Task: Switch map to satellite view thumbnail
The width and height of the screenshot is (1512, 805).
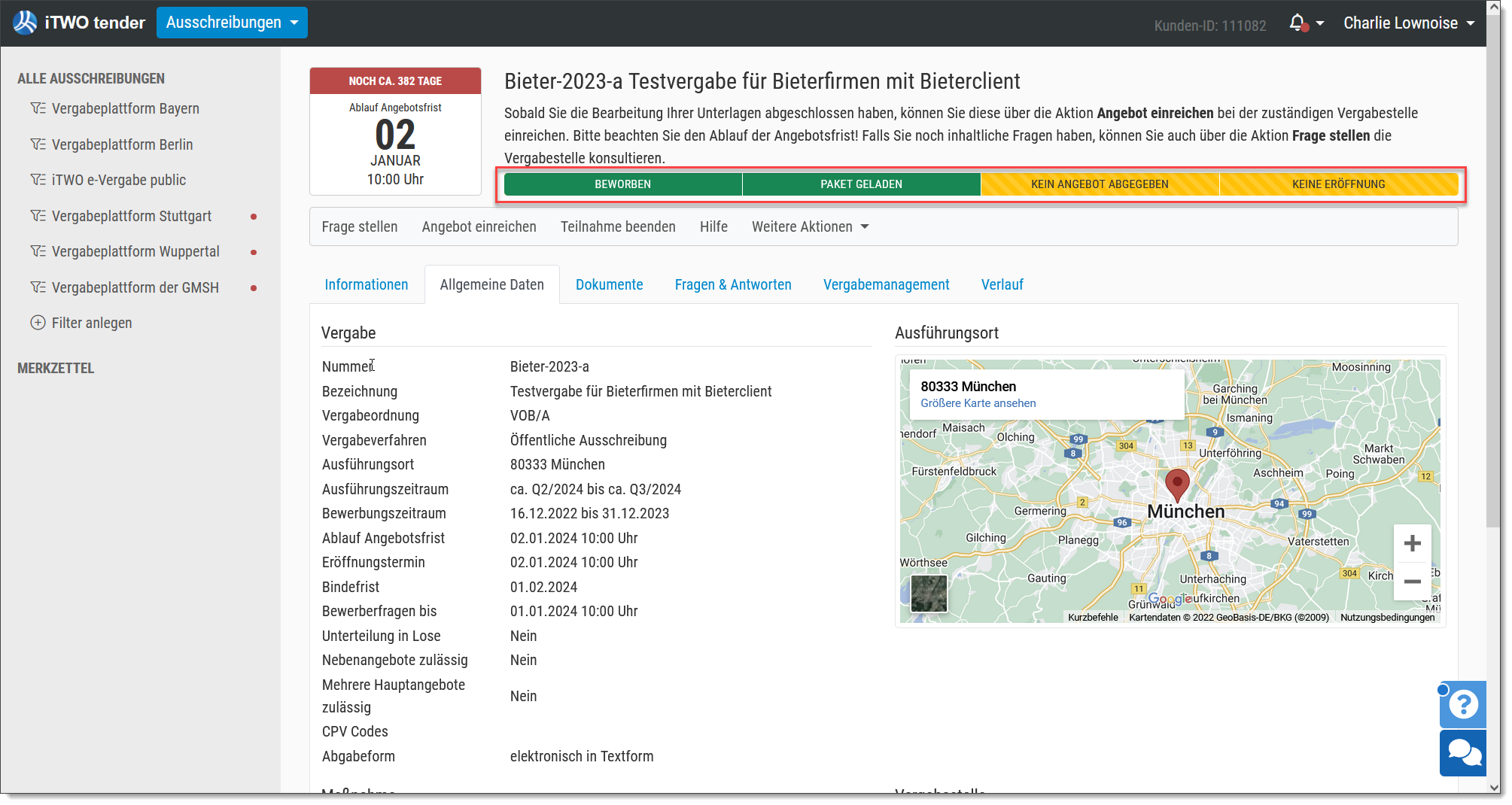Action: (x=929, y=594)
